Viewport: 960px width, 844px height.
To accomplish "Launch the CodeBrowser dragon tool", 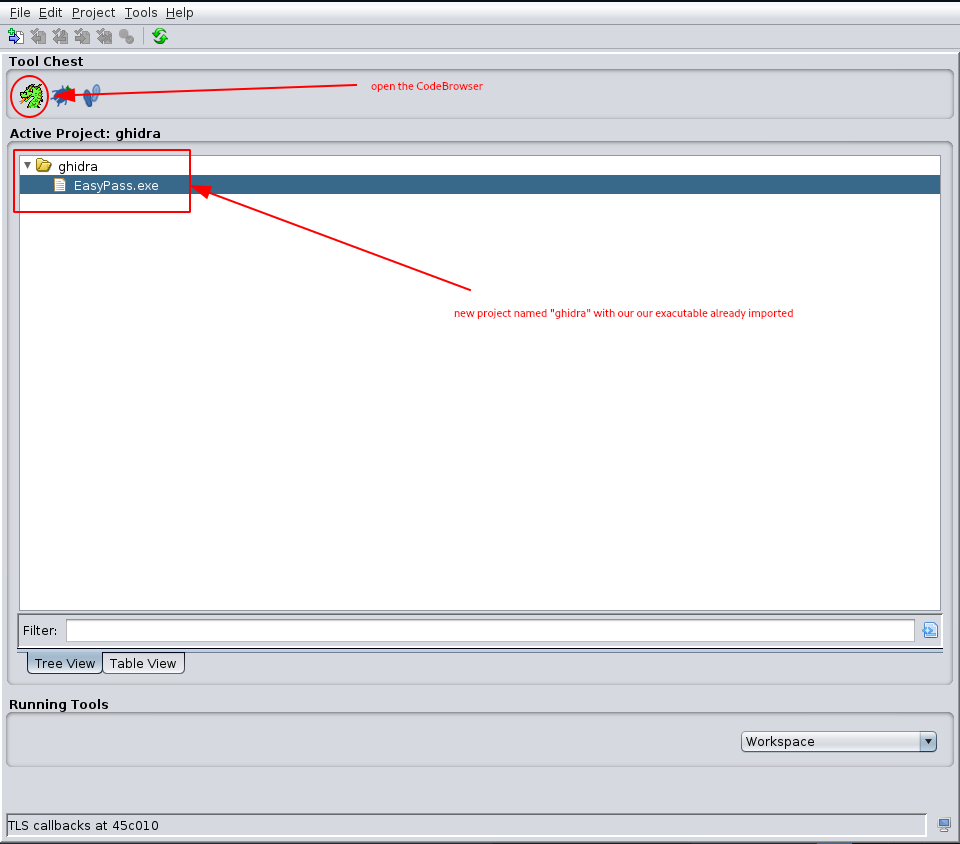I will coord(31,96).
